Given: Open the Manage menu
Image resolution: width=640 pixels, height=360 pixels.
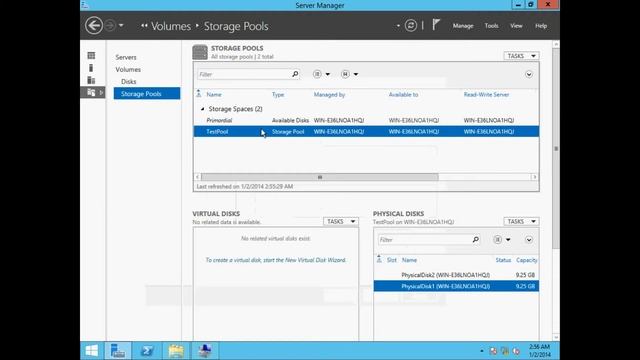Looking at the screenshot, I should (463, 26).
